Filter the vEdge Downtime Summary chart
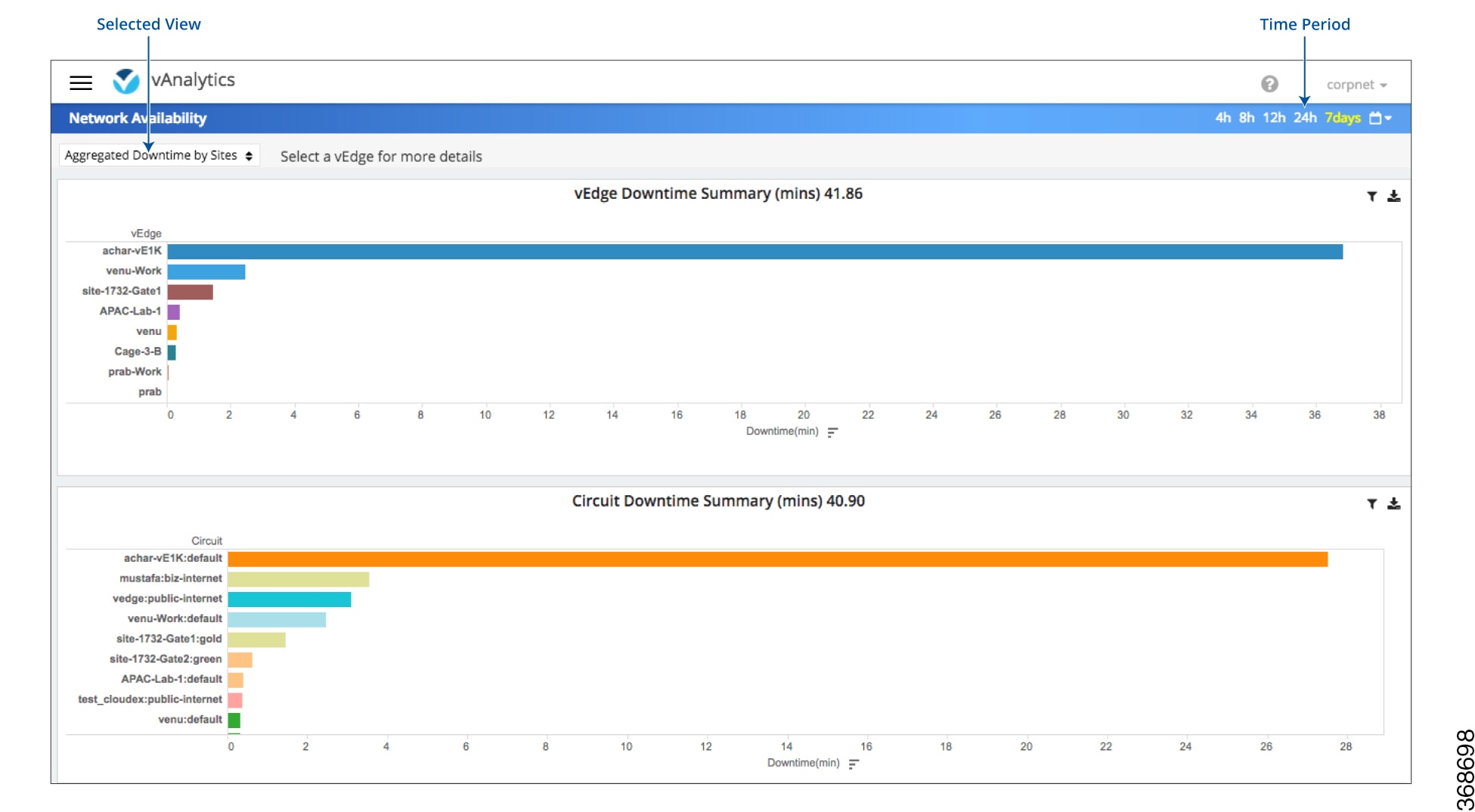 point(1371,197)
